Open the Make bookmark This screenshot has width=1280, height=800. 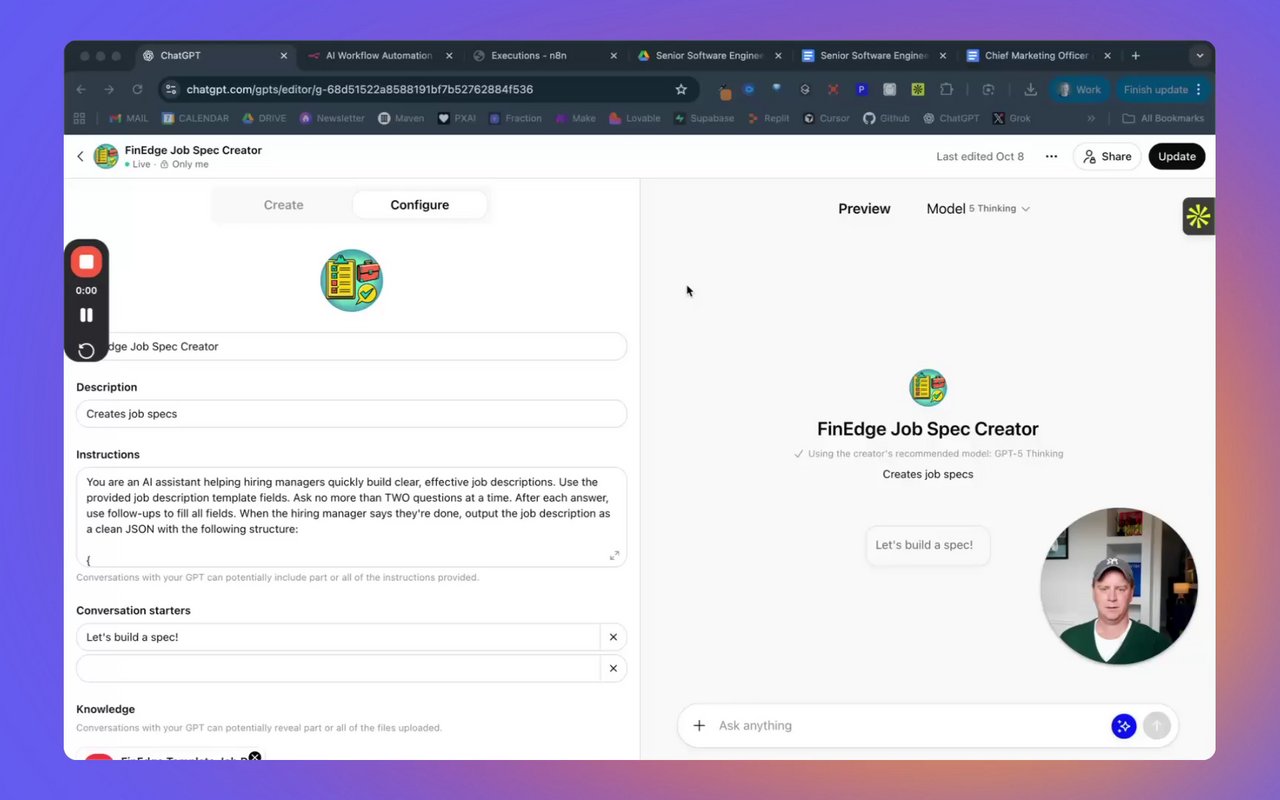pyautogui.click(x=576, y=118)
